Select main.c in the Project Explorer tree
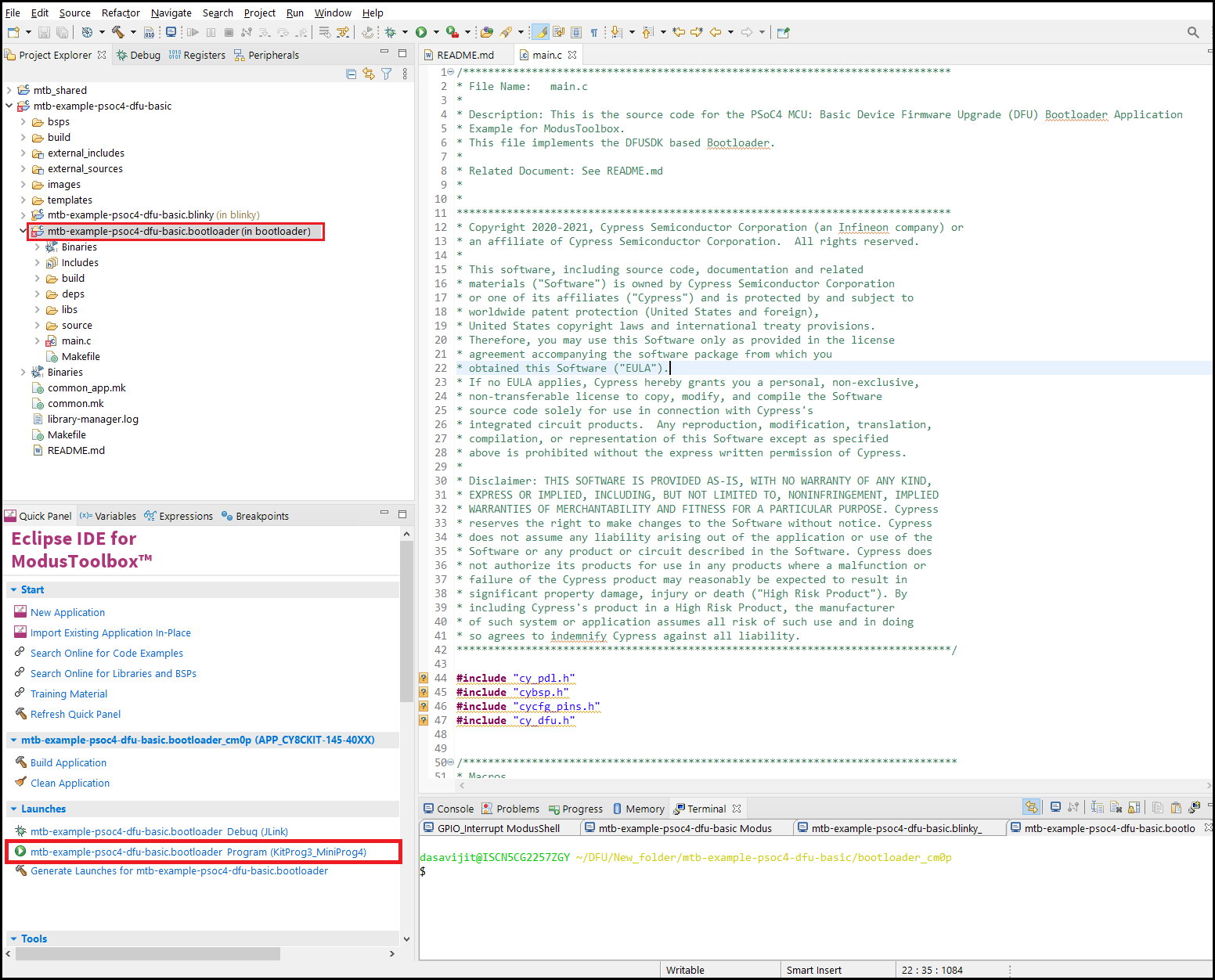This screenshot has width=1215, height=980. click(x=76, y=340)
